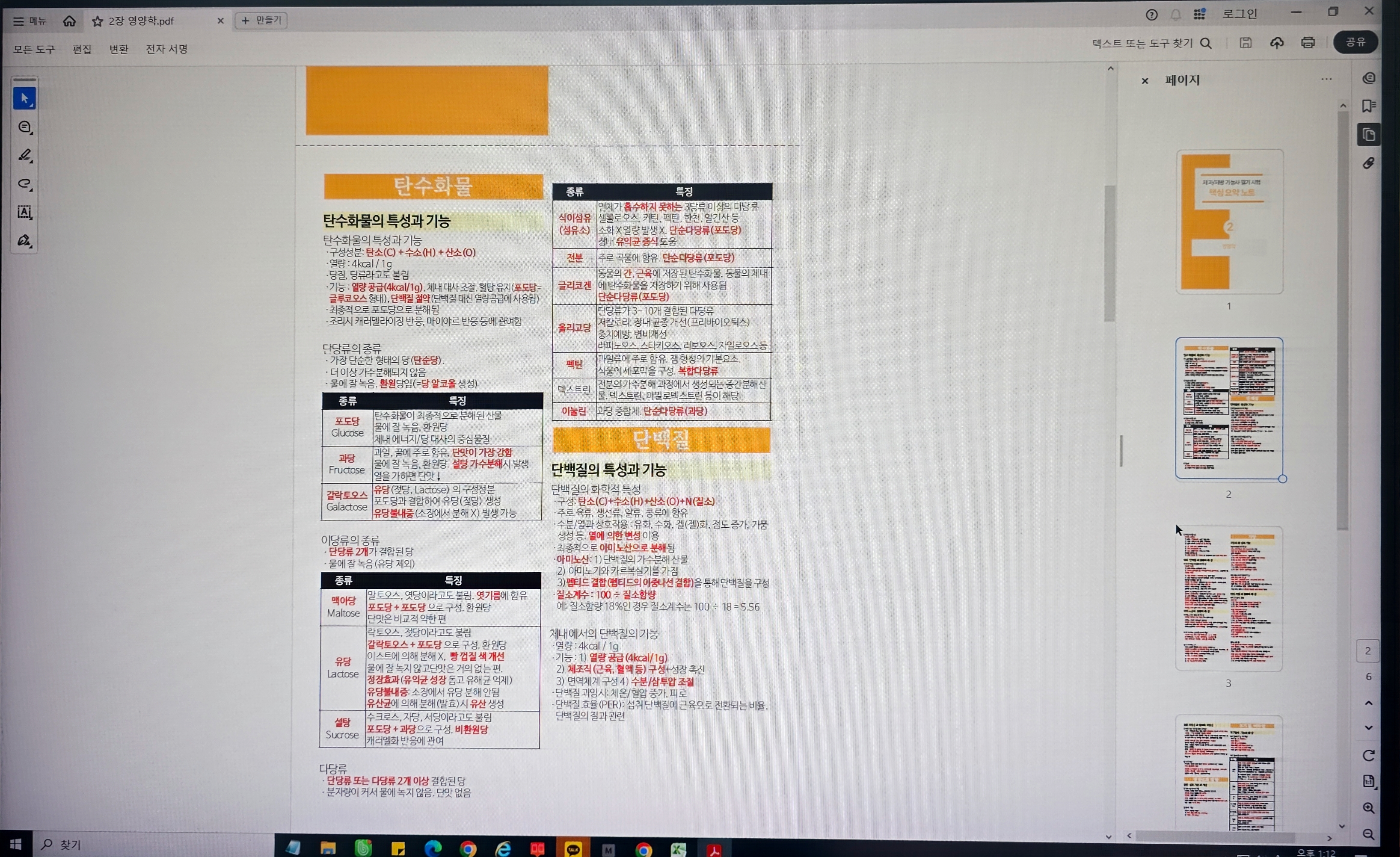Viewport: 1400px width, 857px height.
Task: Open the notifications bell
Action: pyautogui.click(x=1175, y=15)
